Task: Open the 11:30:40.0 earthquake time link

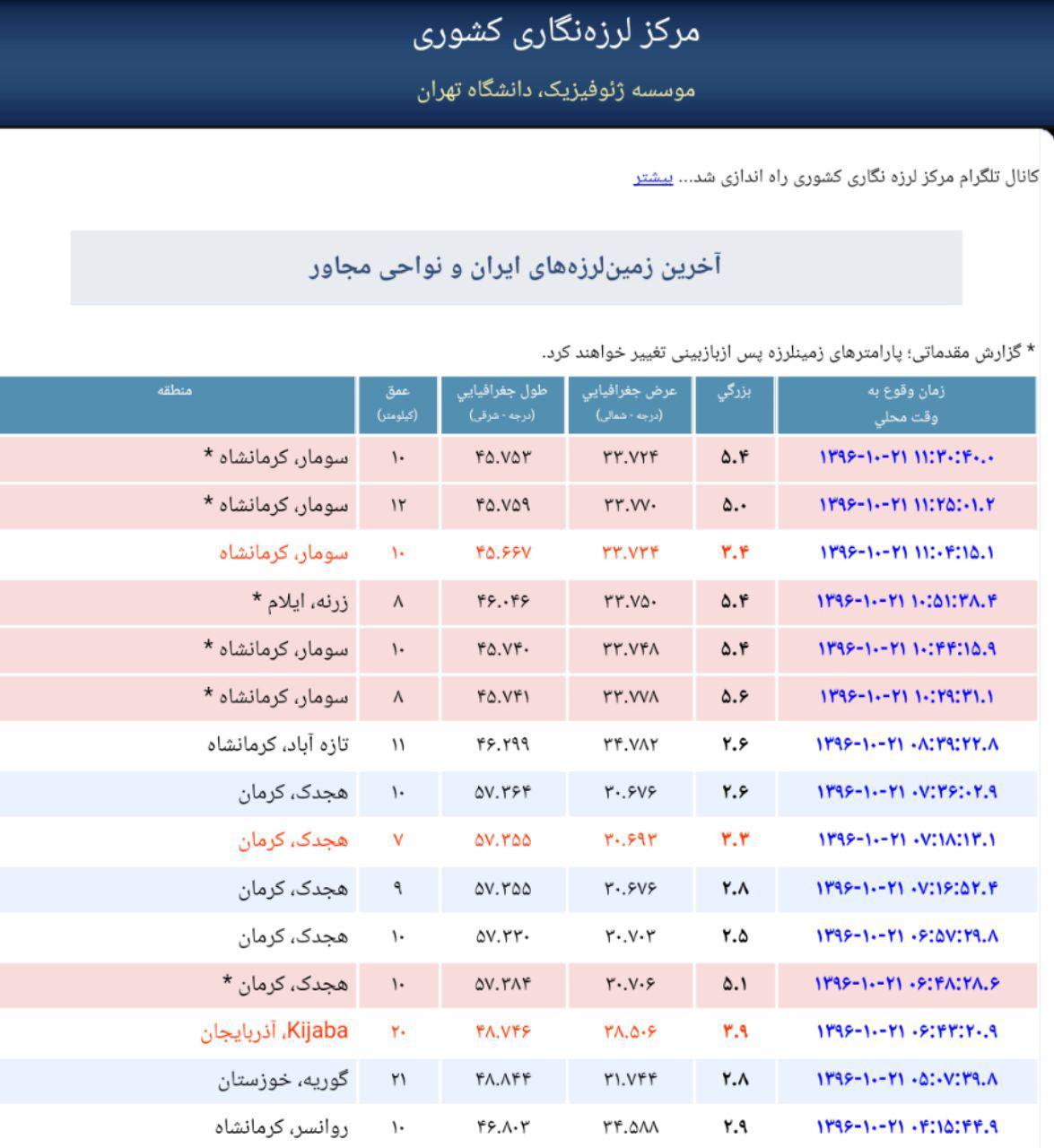Action: click(906, 458)
